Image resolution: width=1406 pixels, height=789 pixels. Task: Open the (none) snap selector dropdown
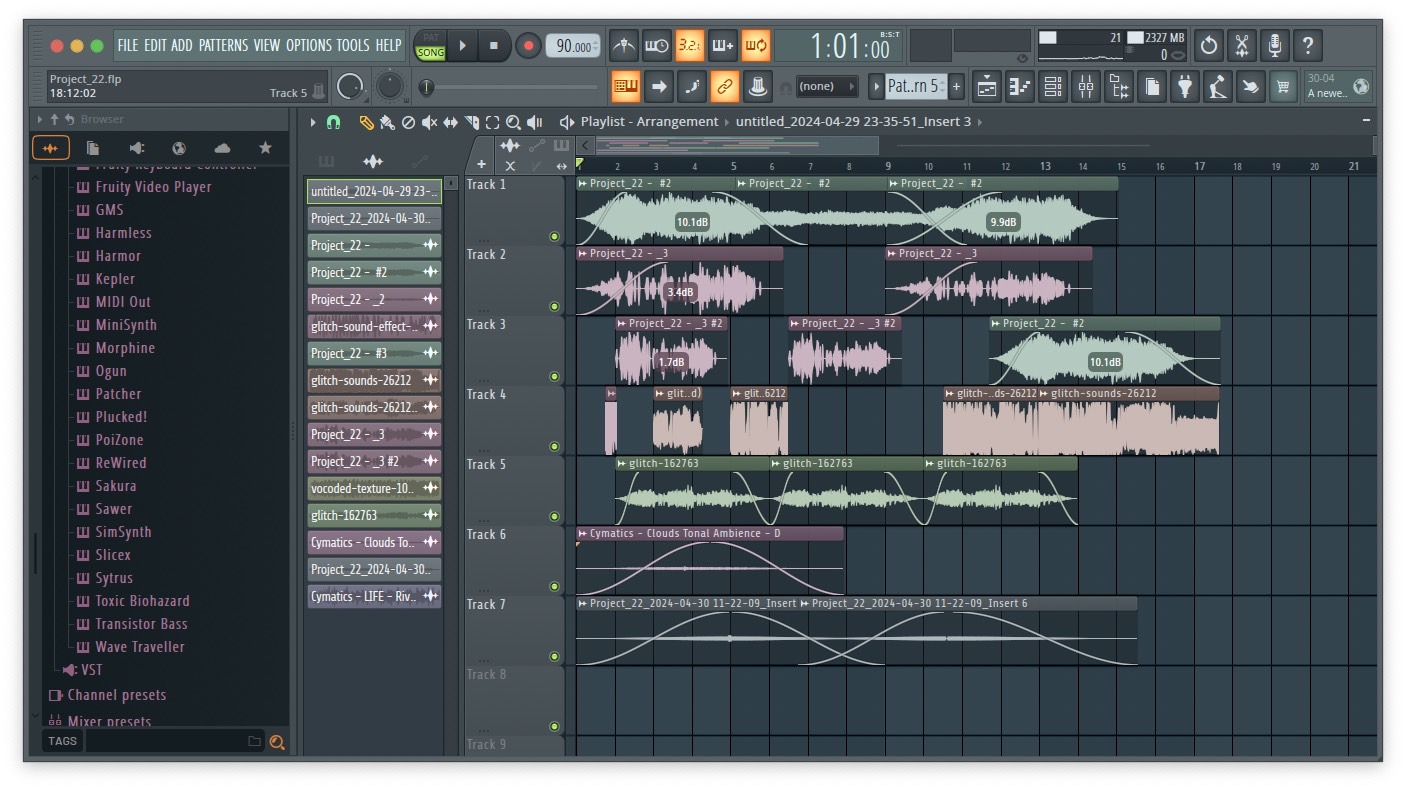(826, 87)
